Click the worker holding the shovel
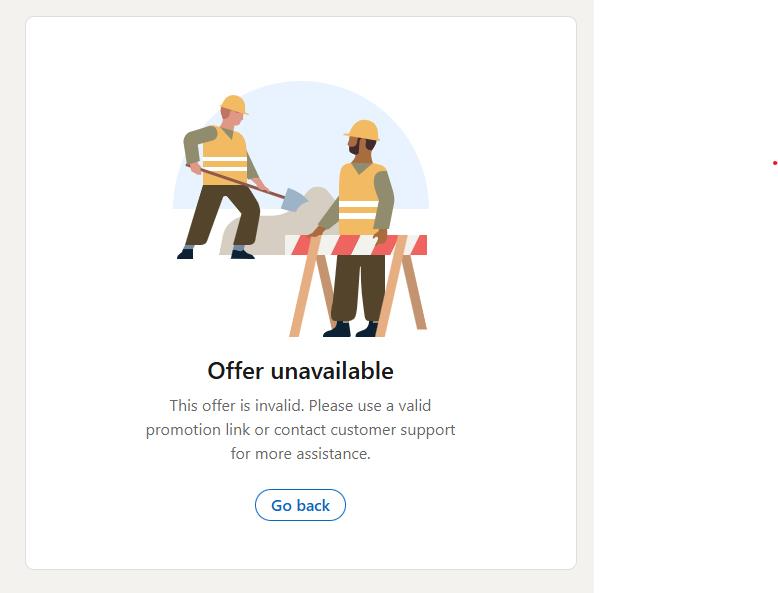The width and height of the screenshot is (778, 593). 221,177
